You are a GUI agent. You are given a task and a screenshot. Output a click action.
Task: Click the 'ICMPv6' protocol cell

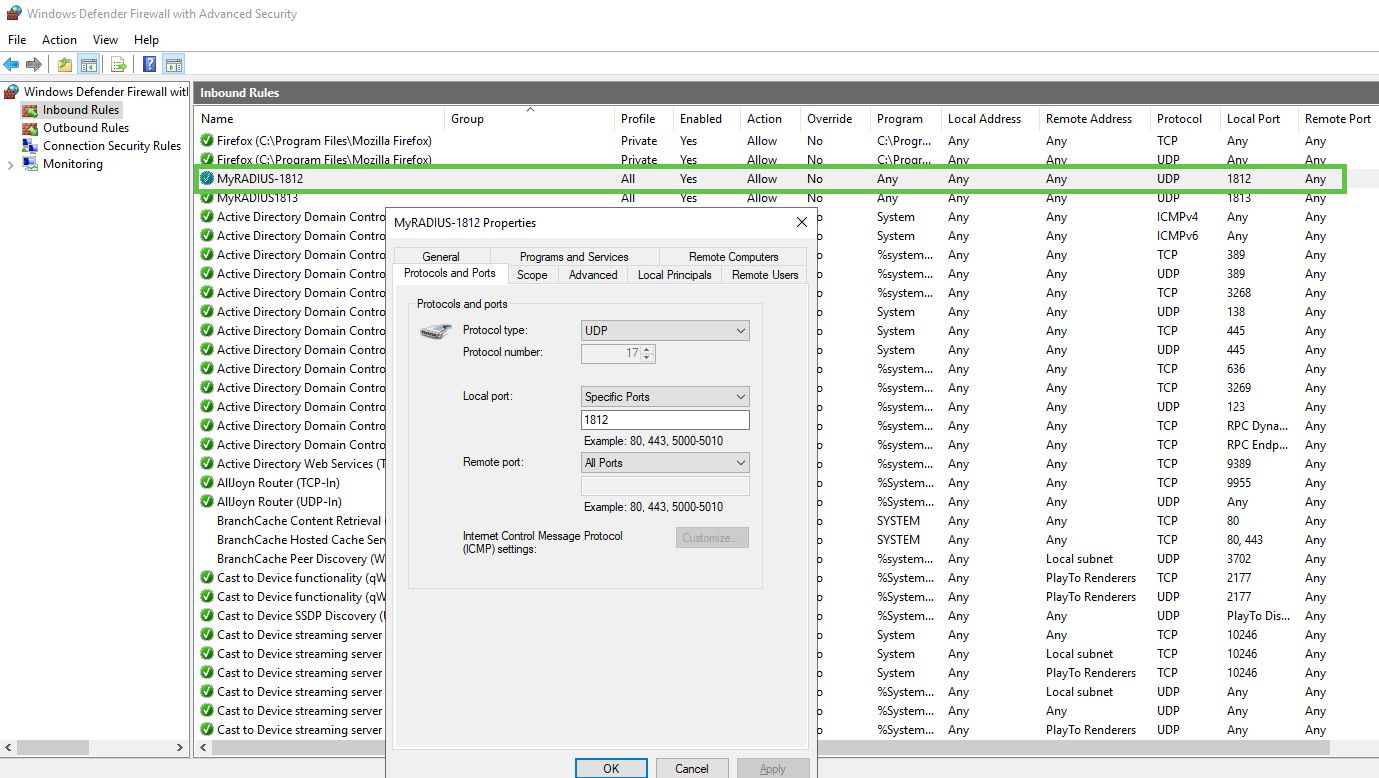click(x=1177, y=236)
